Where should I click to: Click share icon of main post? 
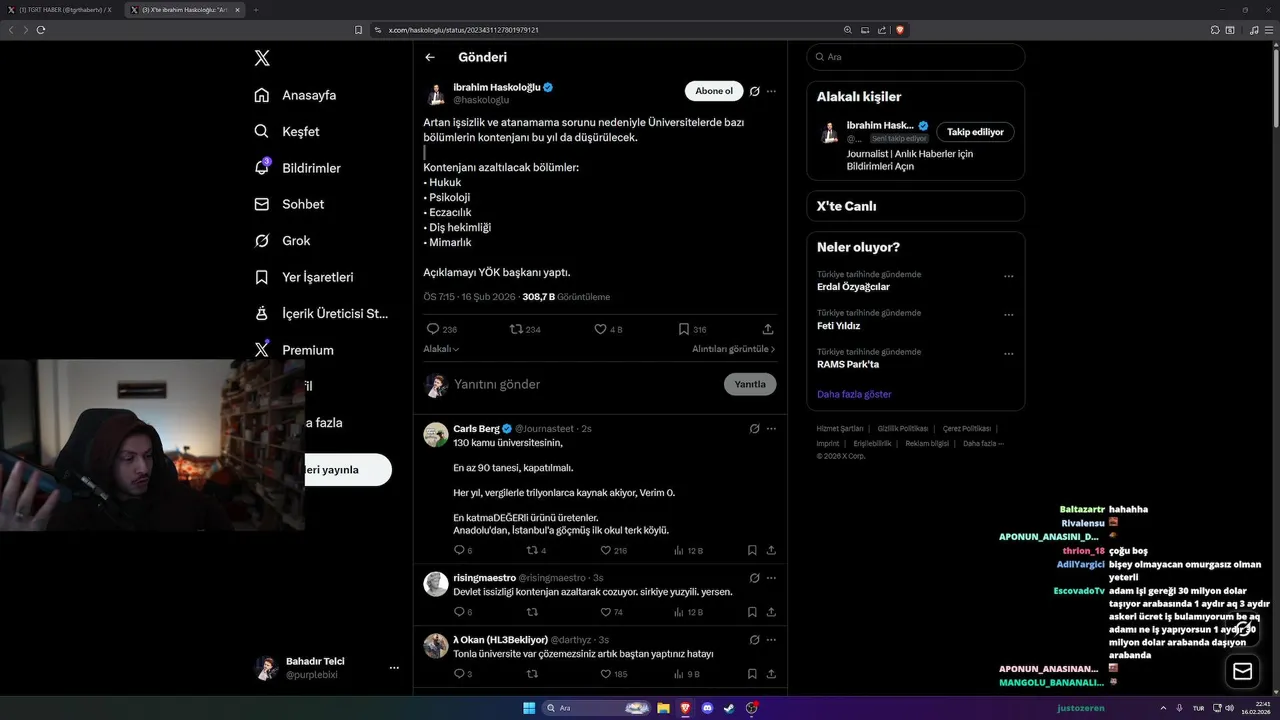click(768, 329)
